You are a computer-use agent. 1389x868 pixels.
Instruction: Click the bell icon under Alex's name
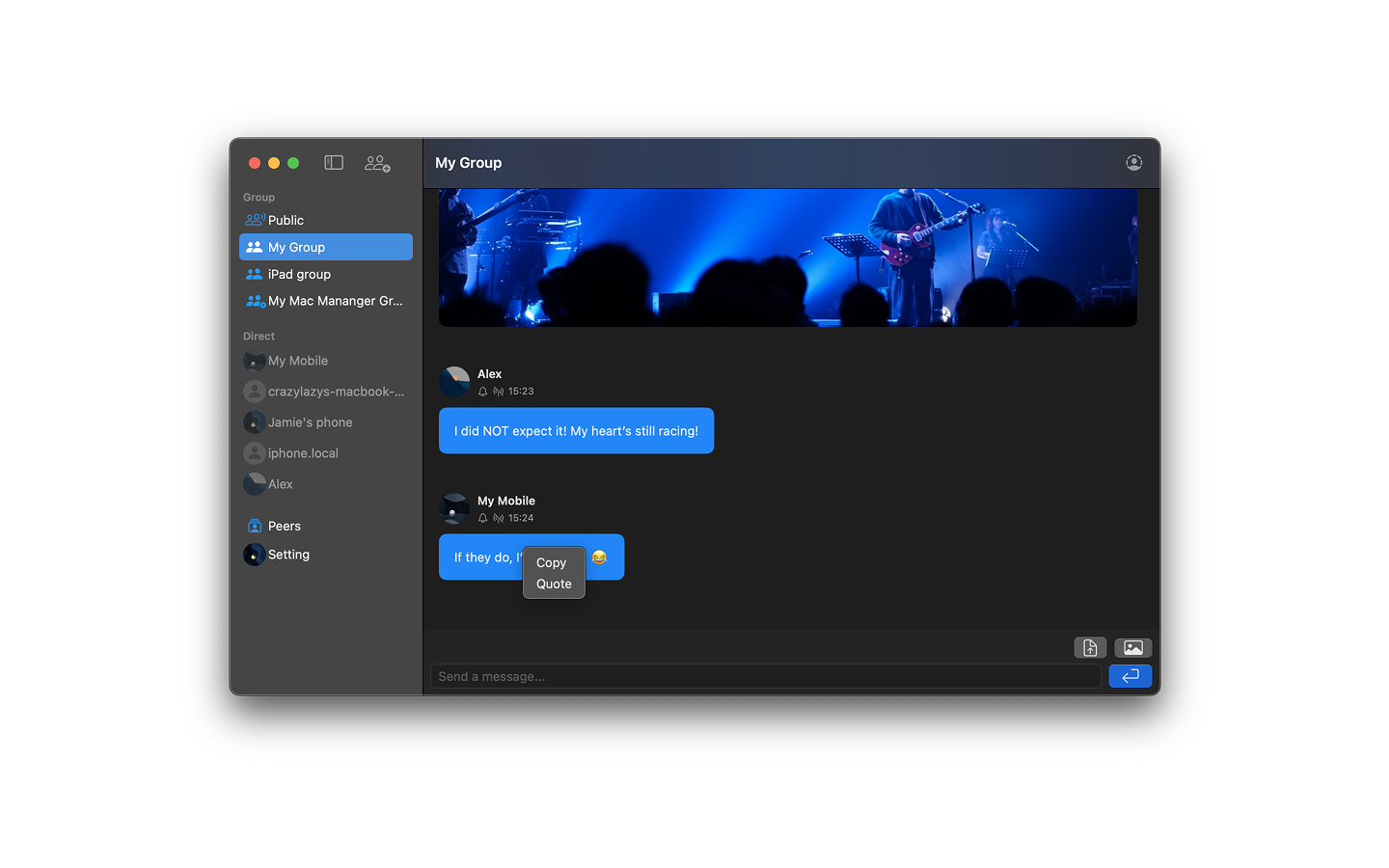(x=483, y=392)
